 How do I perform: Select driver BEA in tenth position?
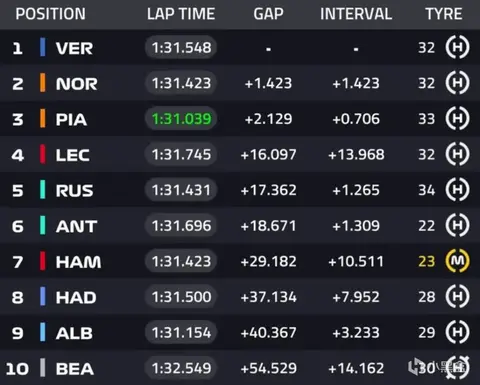[75, 369]
